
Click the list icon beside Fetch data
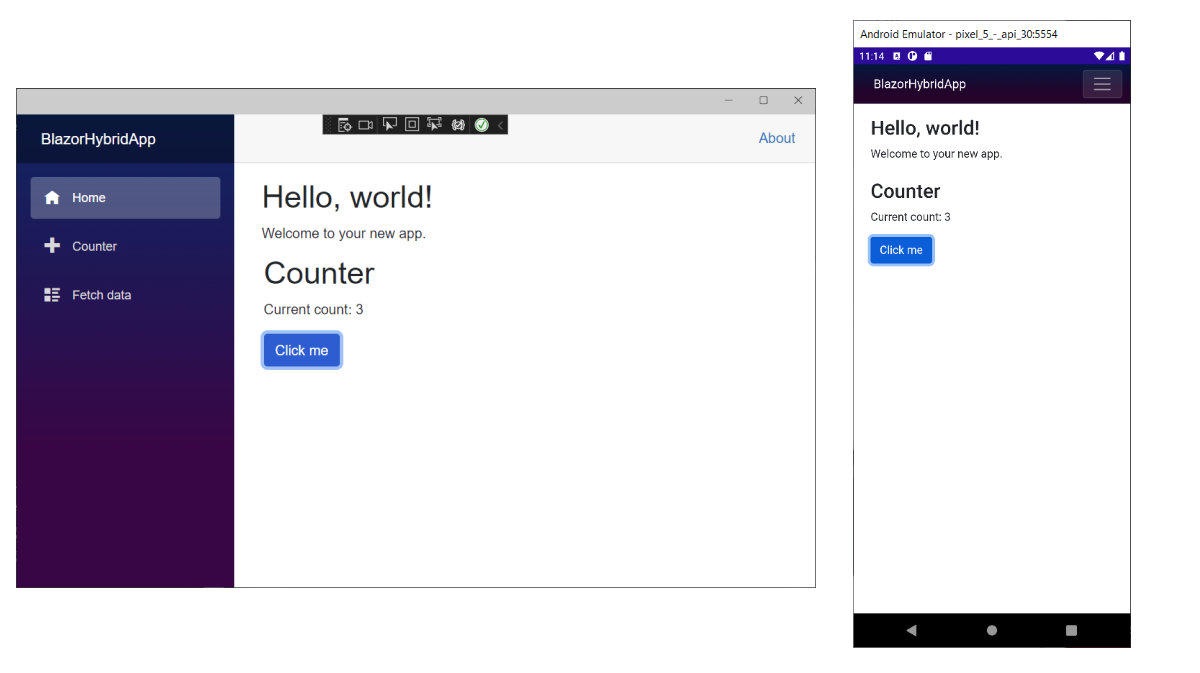pos(51,294)
